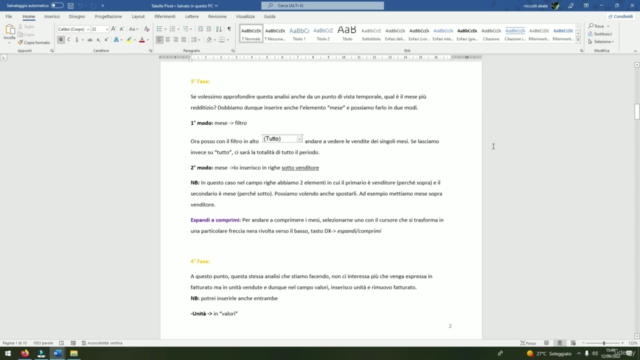Click the save disk icon in the title bar
The height and width of the screenshot is (360, 640).
[71, 6]
